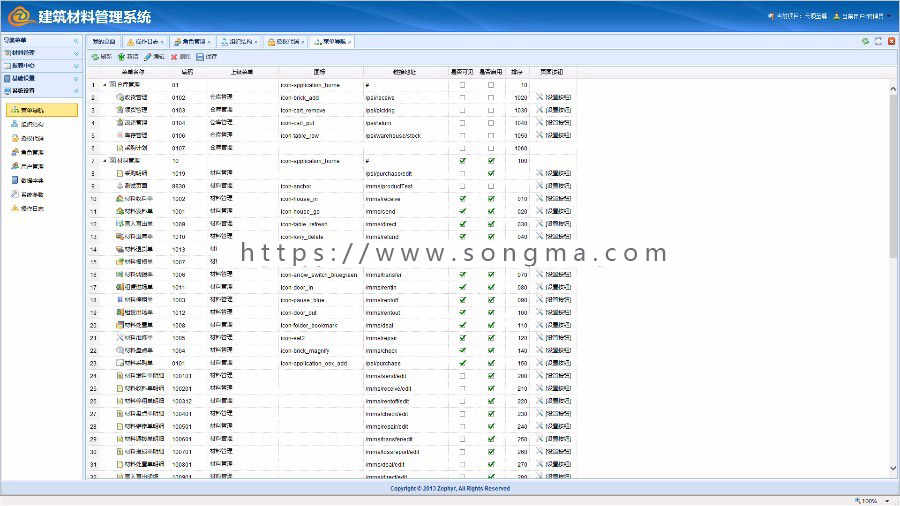This screenshot has width=900, height=506.
Task: Click the orange system logo in header
Action: pyautogui.click(x=21, y=16)
